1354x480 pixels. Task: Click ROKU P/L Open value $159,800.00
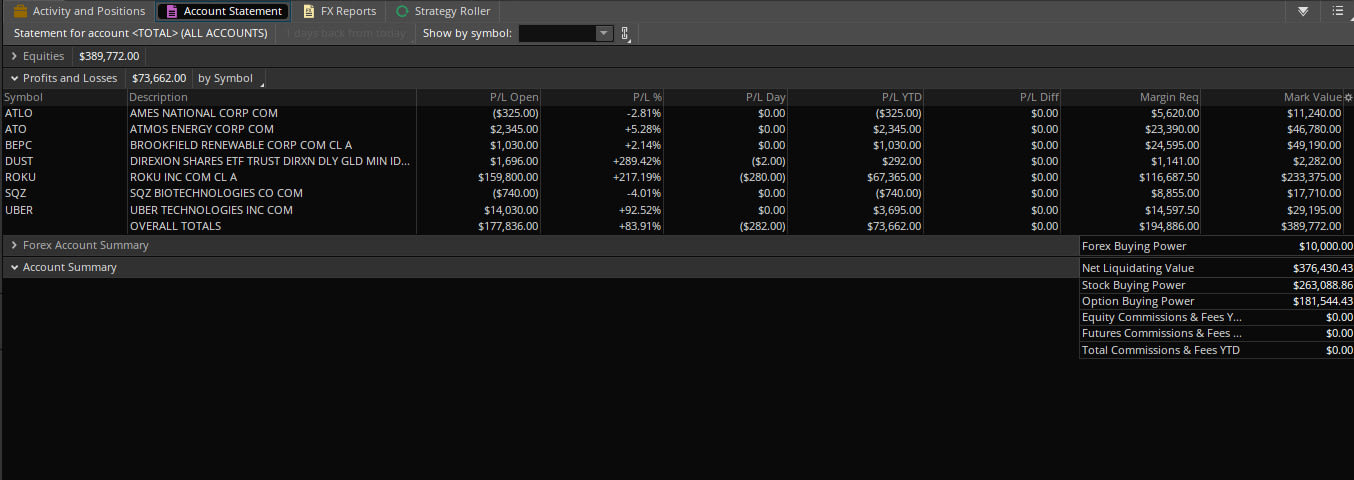tap(508, 177)
